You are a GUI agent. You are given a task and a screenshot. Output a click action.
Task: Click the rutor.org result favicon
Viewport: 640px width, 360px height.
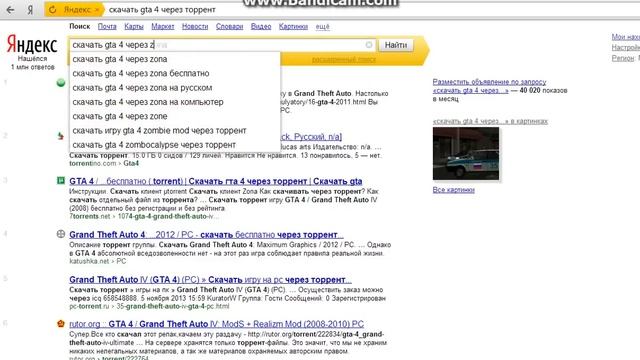coord(61,324)
